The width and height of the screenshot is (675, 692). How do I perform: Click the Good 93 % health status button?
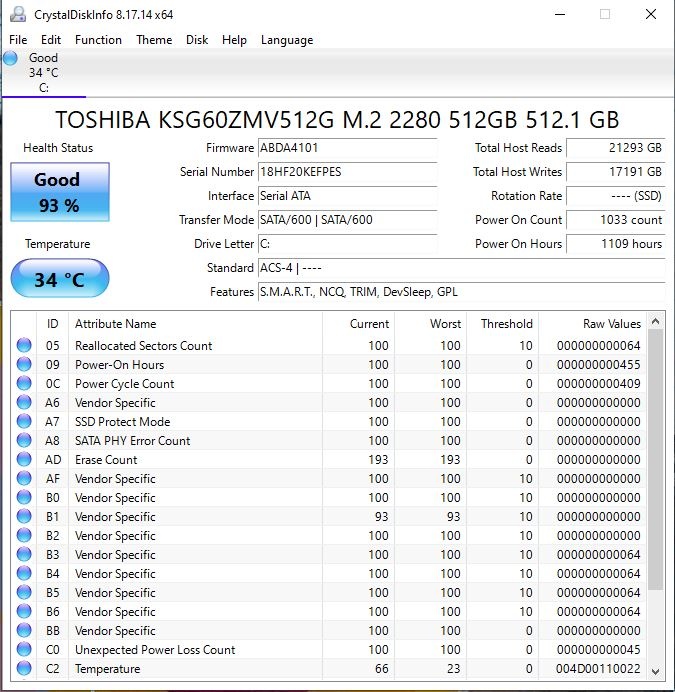point(60,192)
